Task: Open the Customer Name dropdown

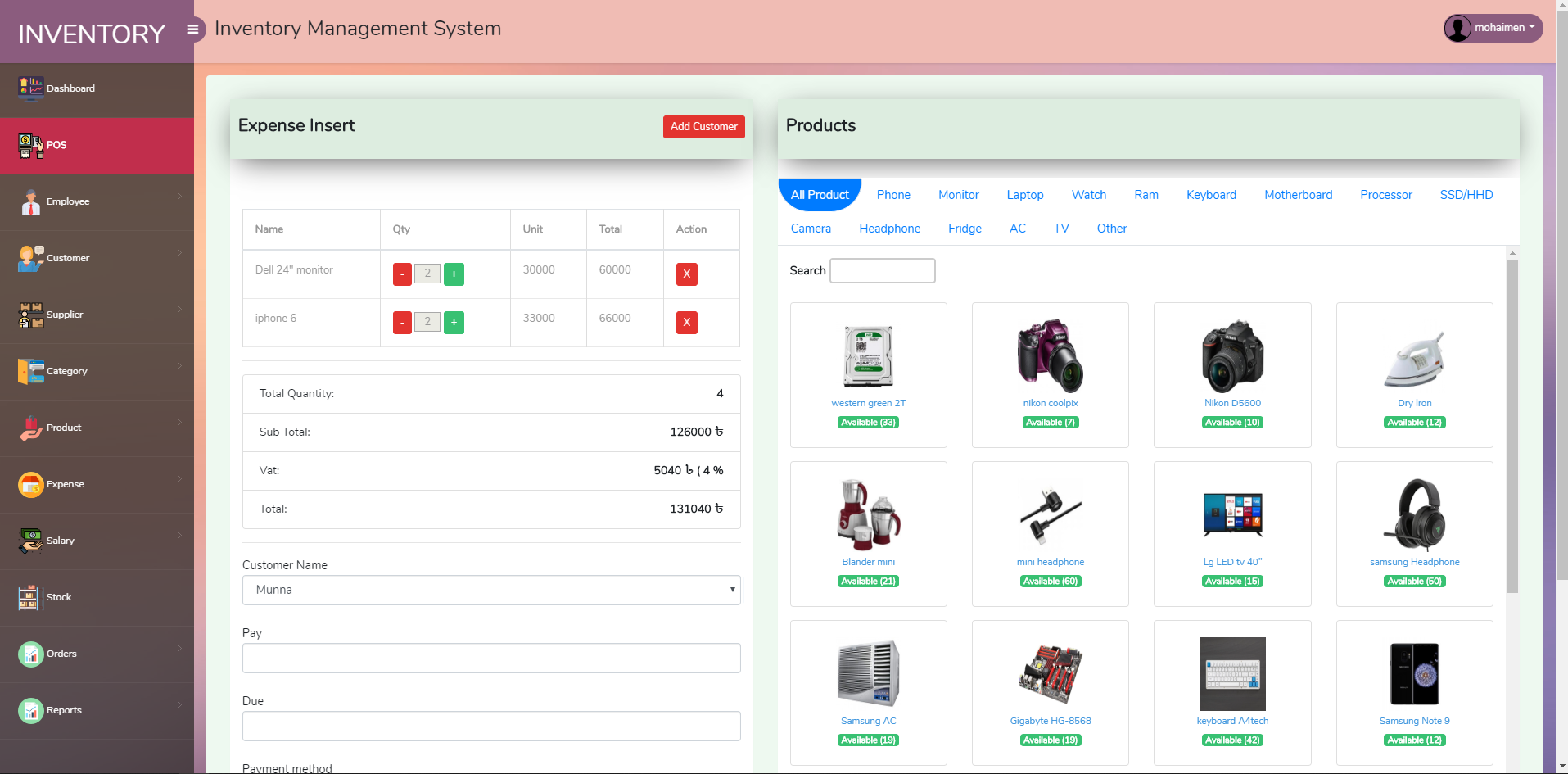Action: click(491, 590)
